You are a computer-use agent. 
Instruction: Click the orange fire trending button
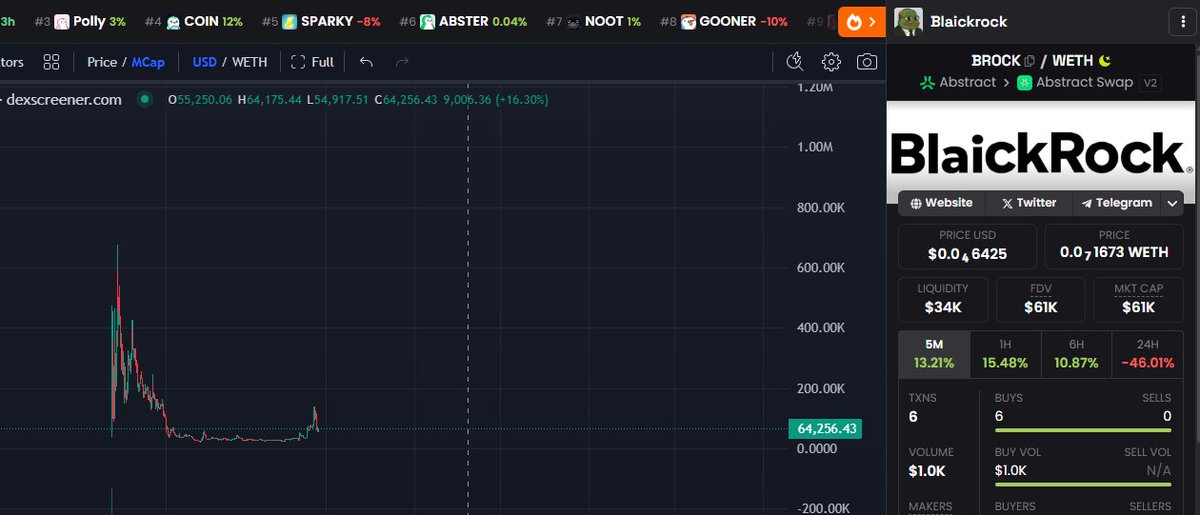click(x=862, y=21)
